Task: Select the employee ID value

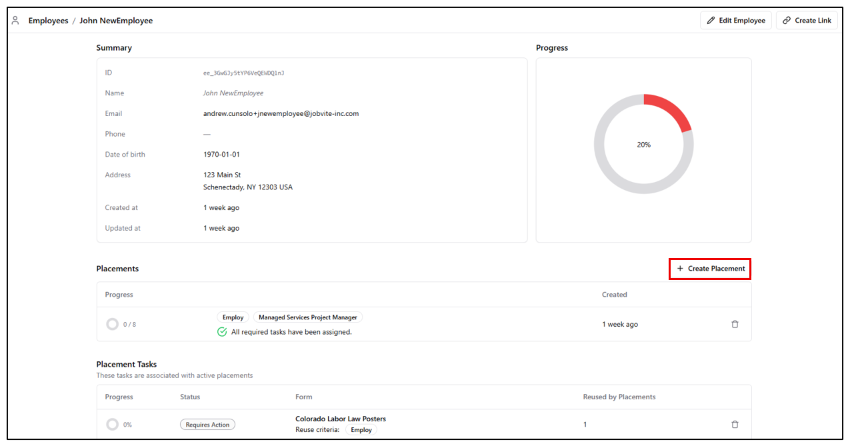Action: click(x=243, y=73)
